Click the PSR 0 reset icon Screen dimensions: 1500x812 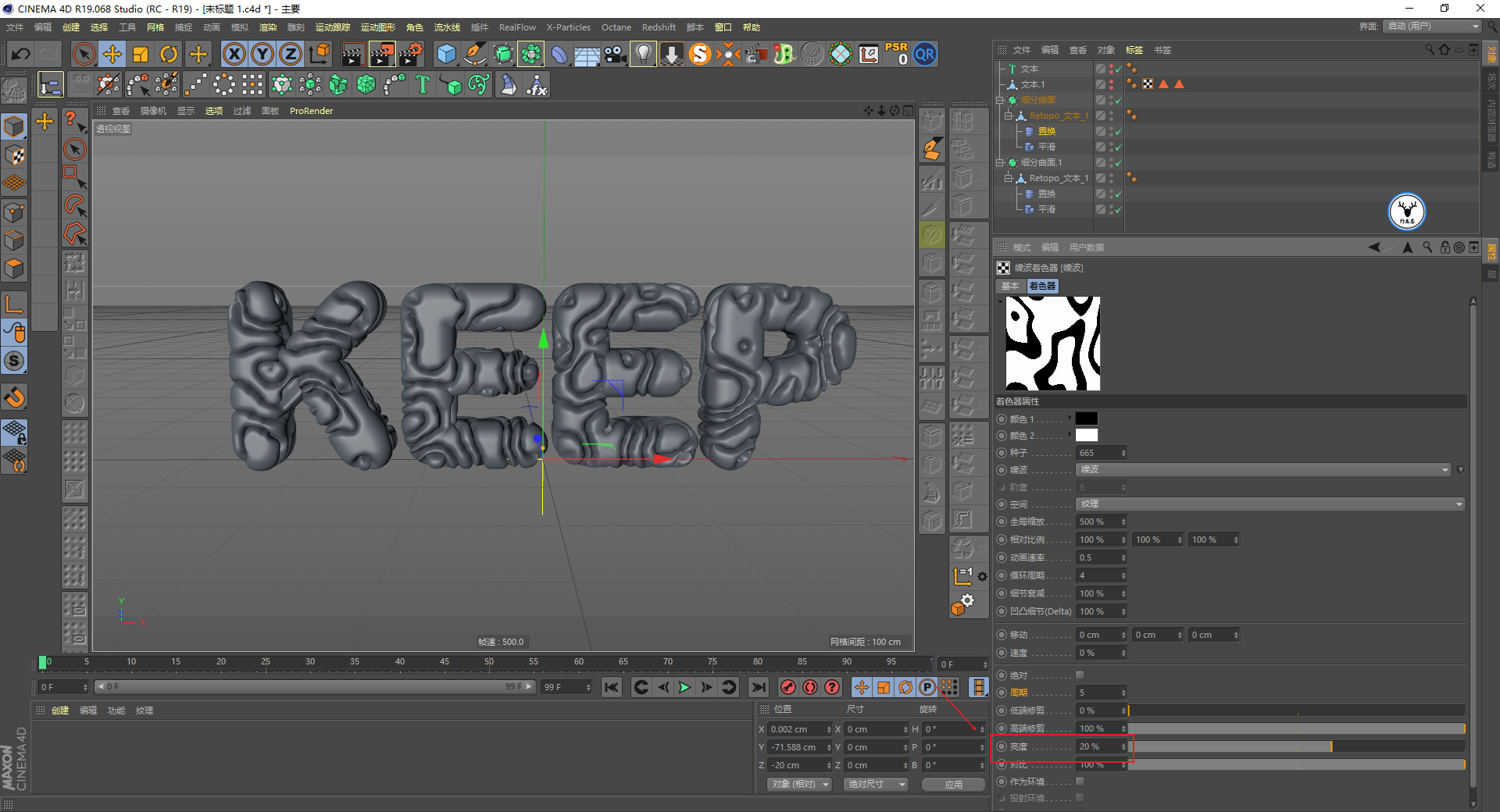pos(896,55)
